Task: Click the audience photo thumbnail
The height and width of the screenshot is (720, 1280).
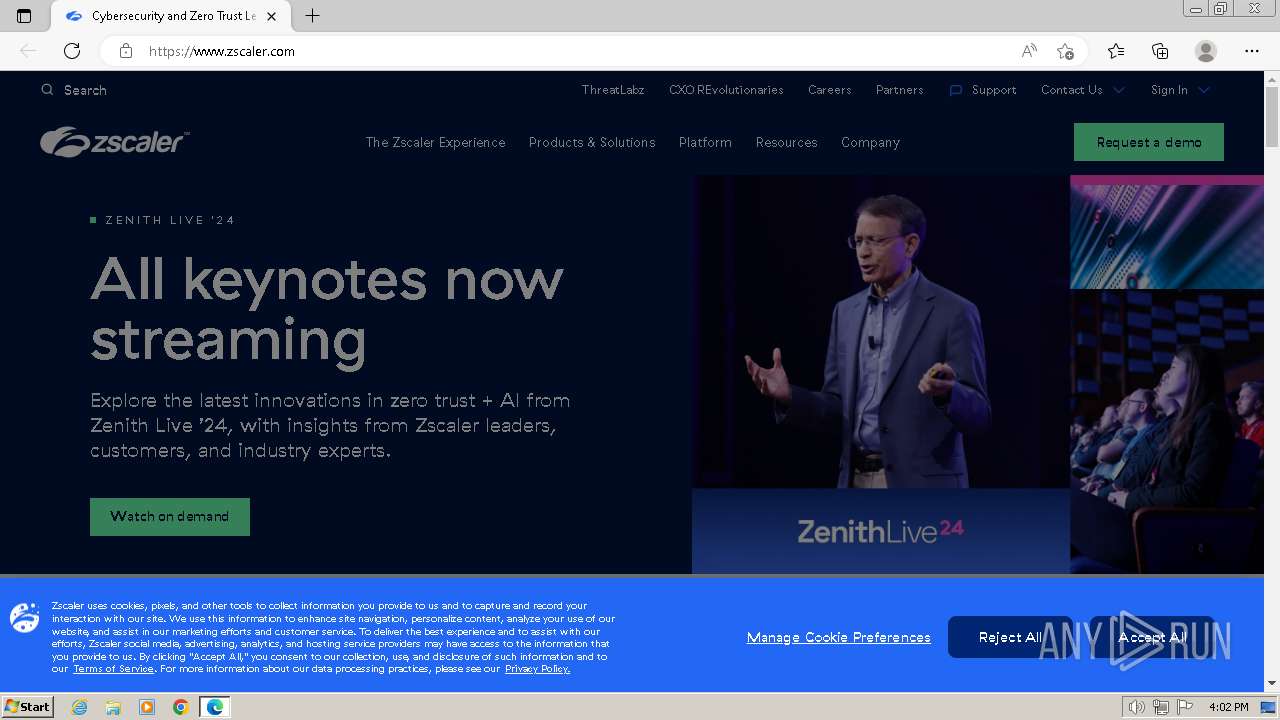Action: click(x=1167, y=432)
